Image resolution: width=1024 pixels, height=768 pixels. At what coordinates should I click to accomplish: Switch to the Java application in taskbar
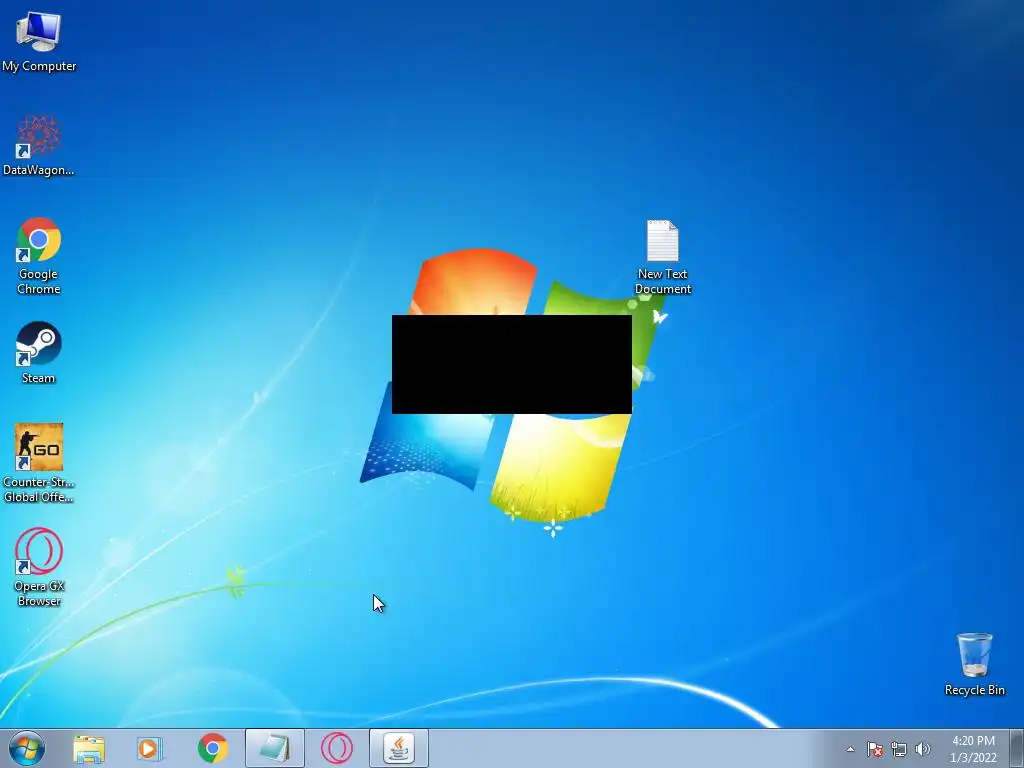(x=399, y=748)
